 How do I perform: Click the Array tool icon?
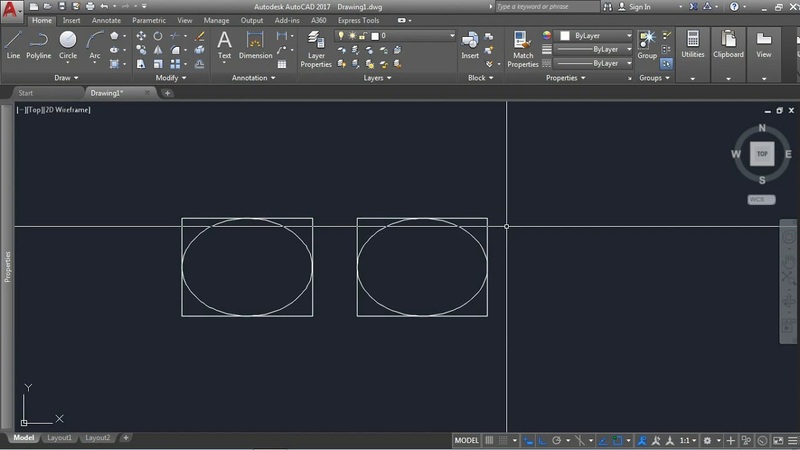pyautogui.click(x=175, y=64)
